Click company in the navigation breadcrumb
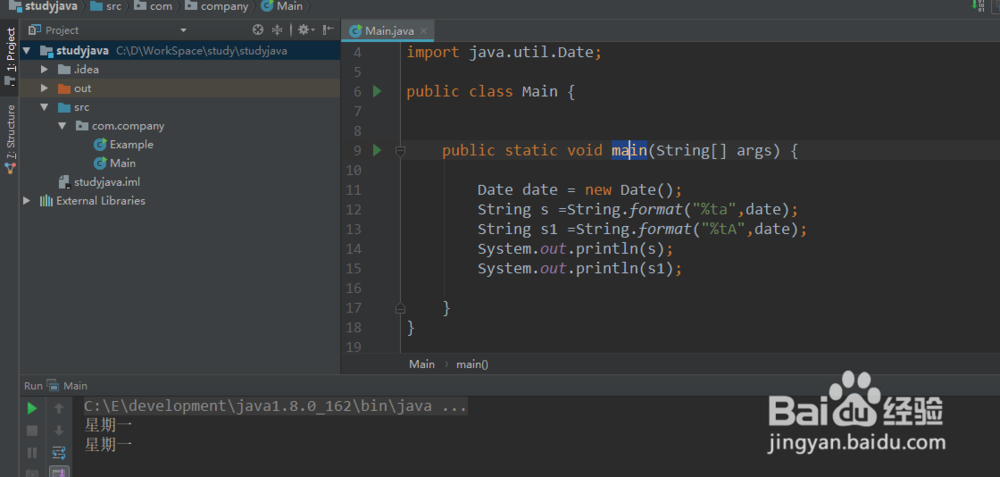 point(224,6)
